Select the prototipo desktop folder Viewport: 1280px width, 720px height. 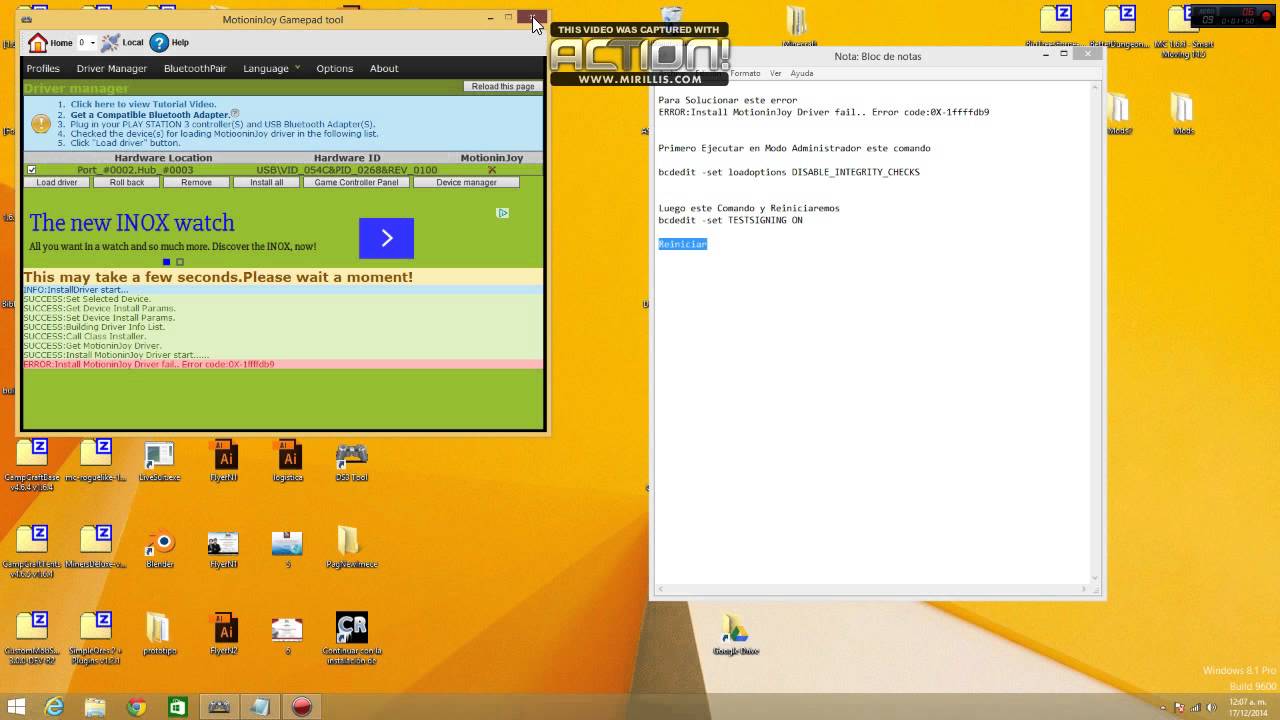pyautogui.click(x=159, y=635)
